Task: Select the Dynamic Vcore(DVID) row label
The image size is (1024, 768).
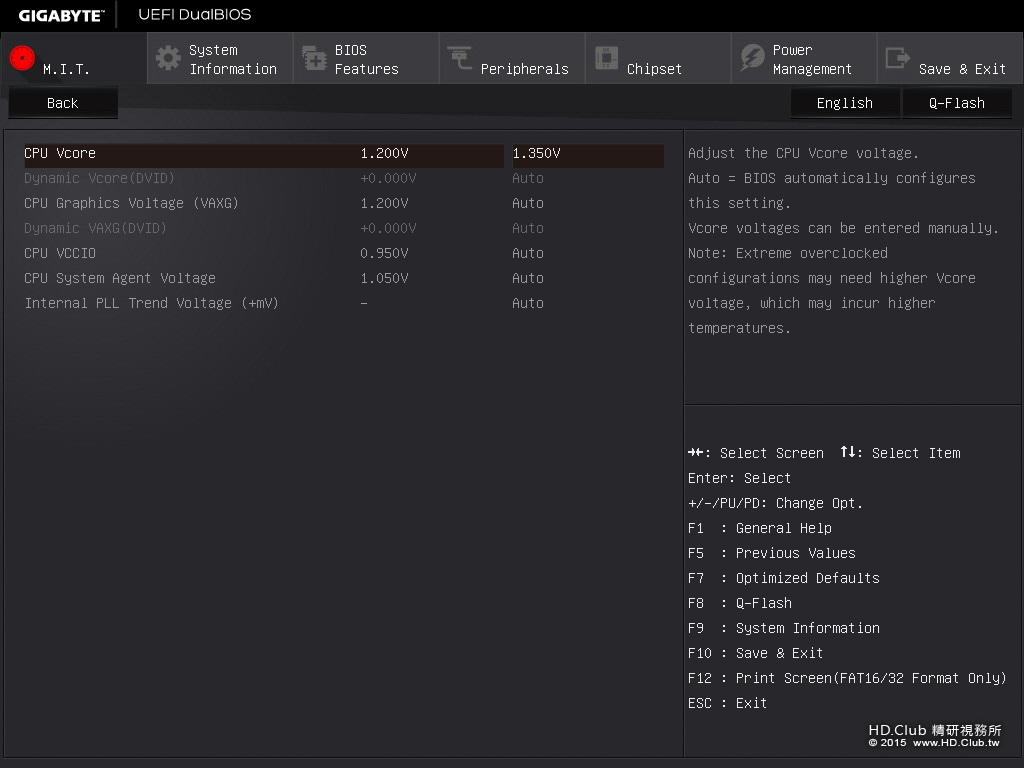Action: (x=99, y=178)
